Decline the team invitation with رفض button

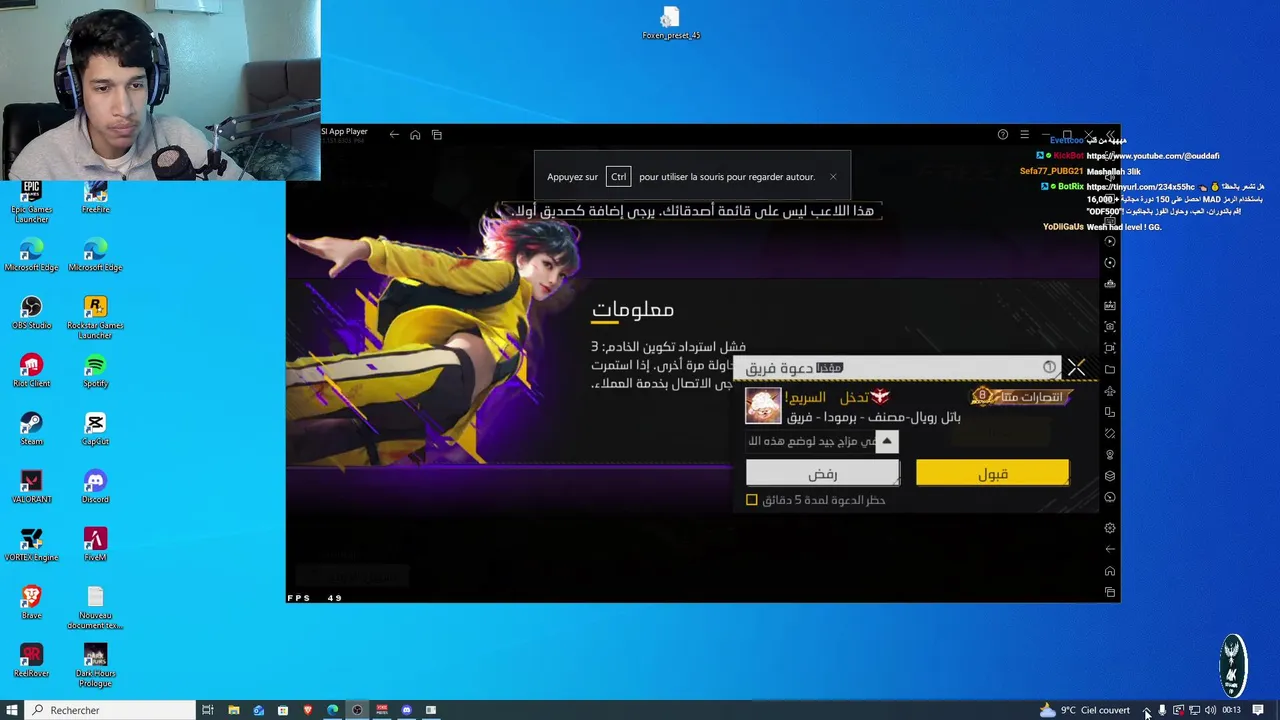[822, 473]
